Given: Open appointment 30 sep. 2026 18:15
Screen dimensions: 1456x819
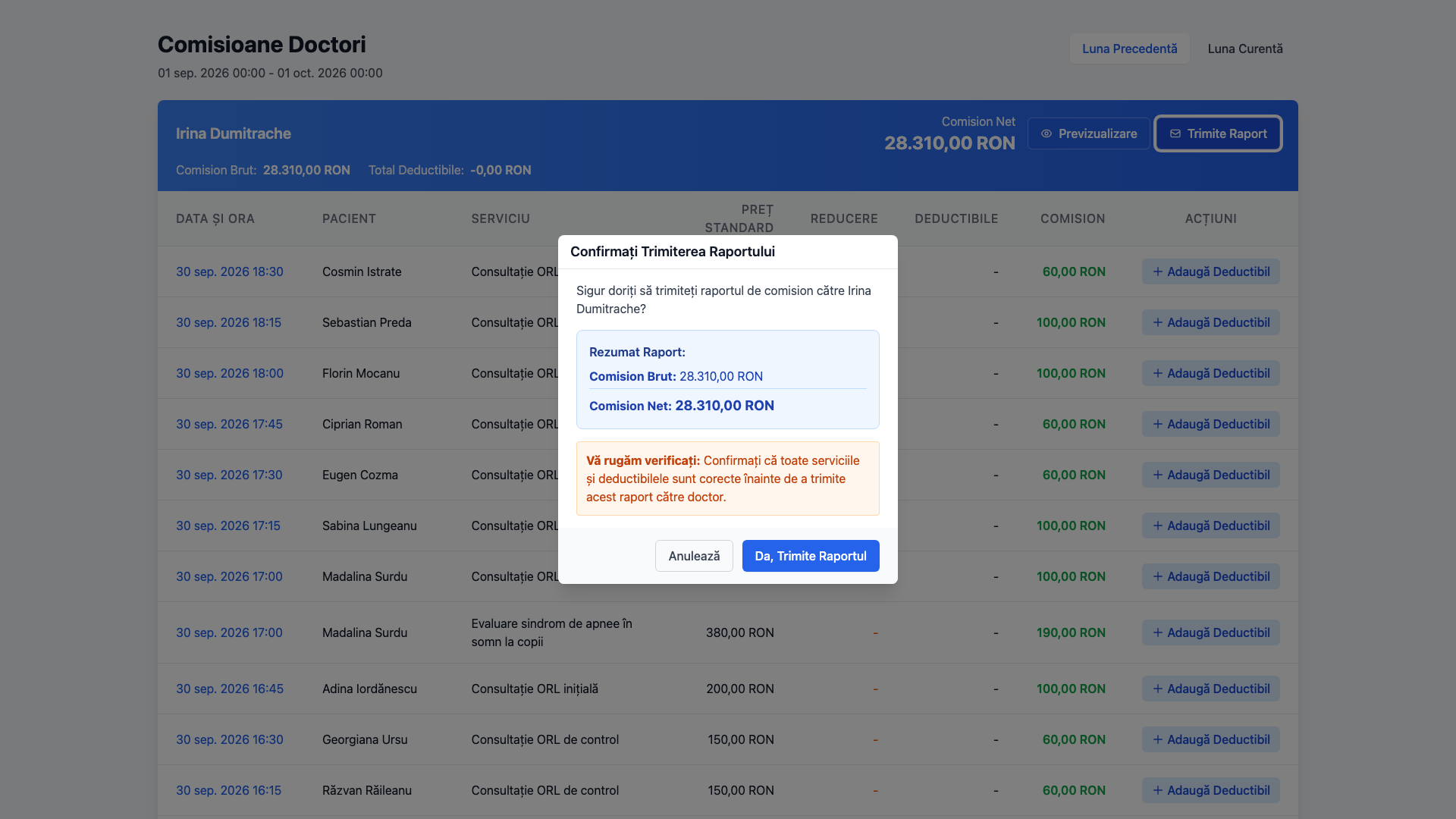Looking at the screenshot, I should click(228, 322).
